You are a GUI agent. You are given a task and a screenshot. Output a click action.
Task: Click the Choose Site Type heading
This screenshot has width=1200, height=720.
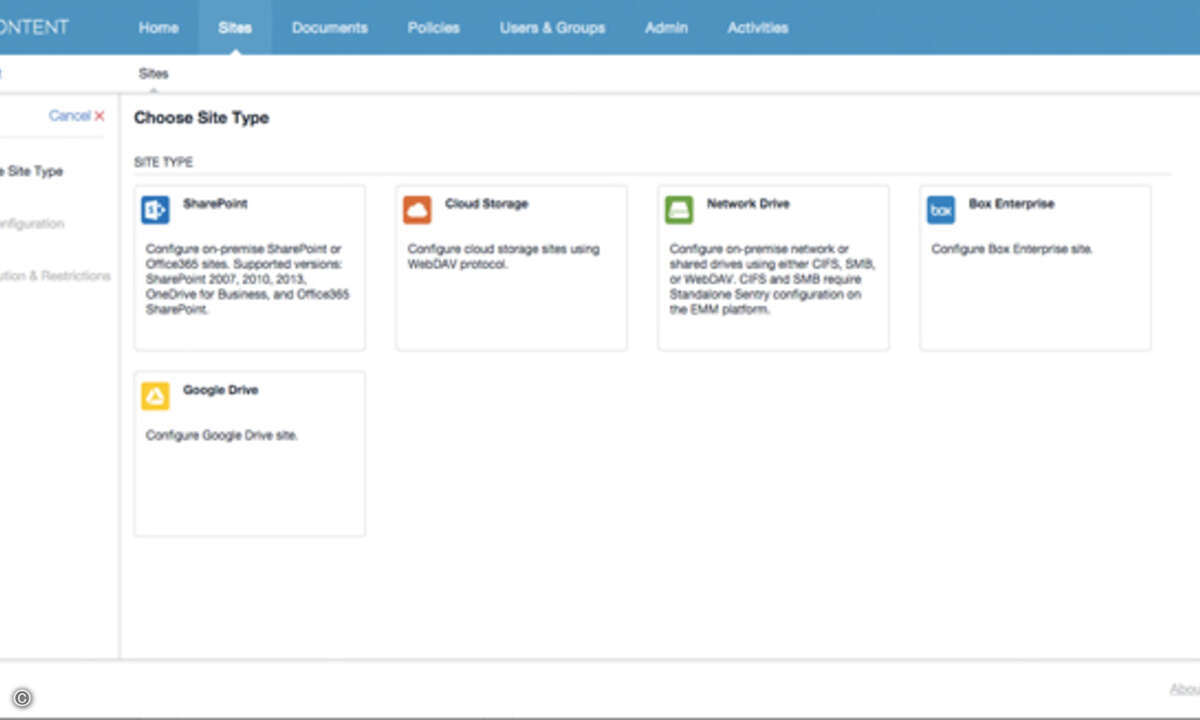tap(202, 118)
